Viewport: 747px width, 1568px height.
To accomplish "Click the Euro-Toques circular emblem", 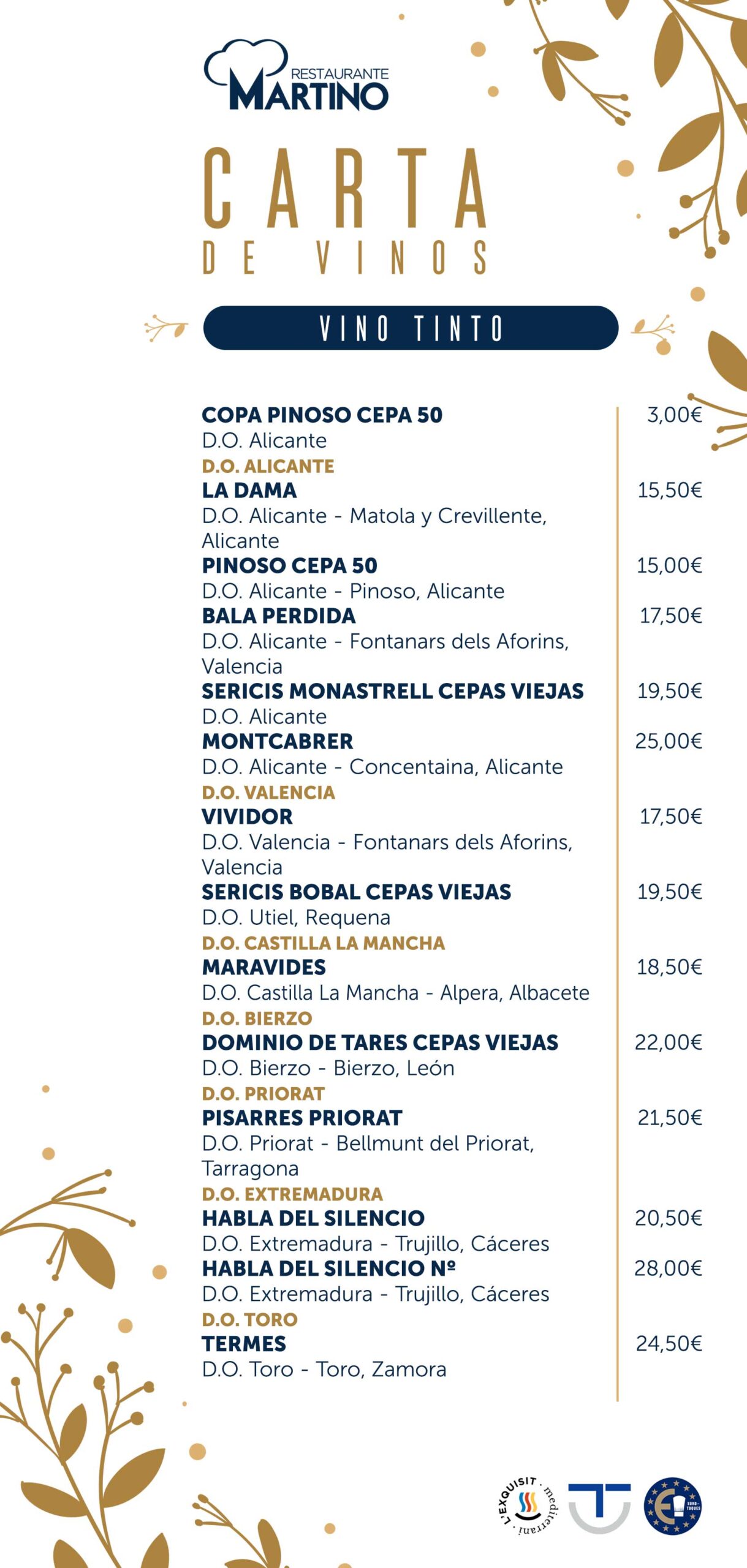I will coord(672,1506).
